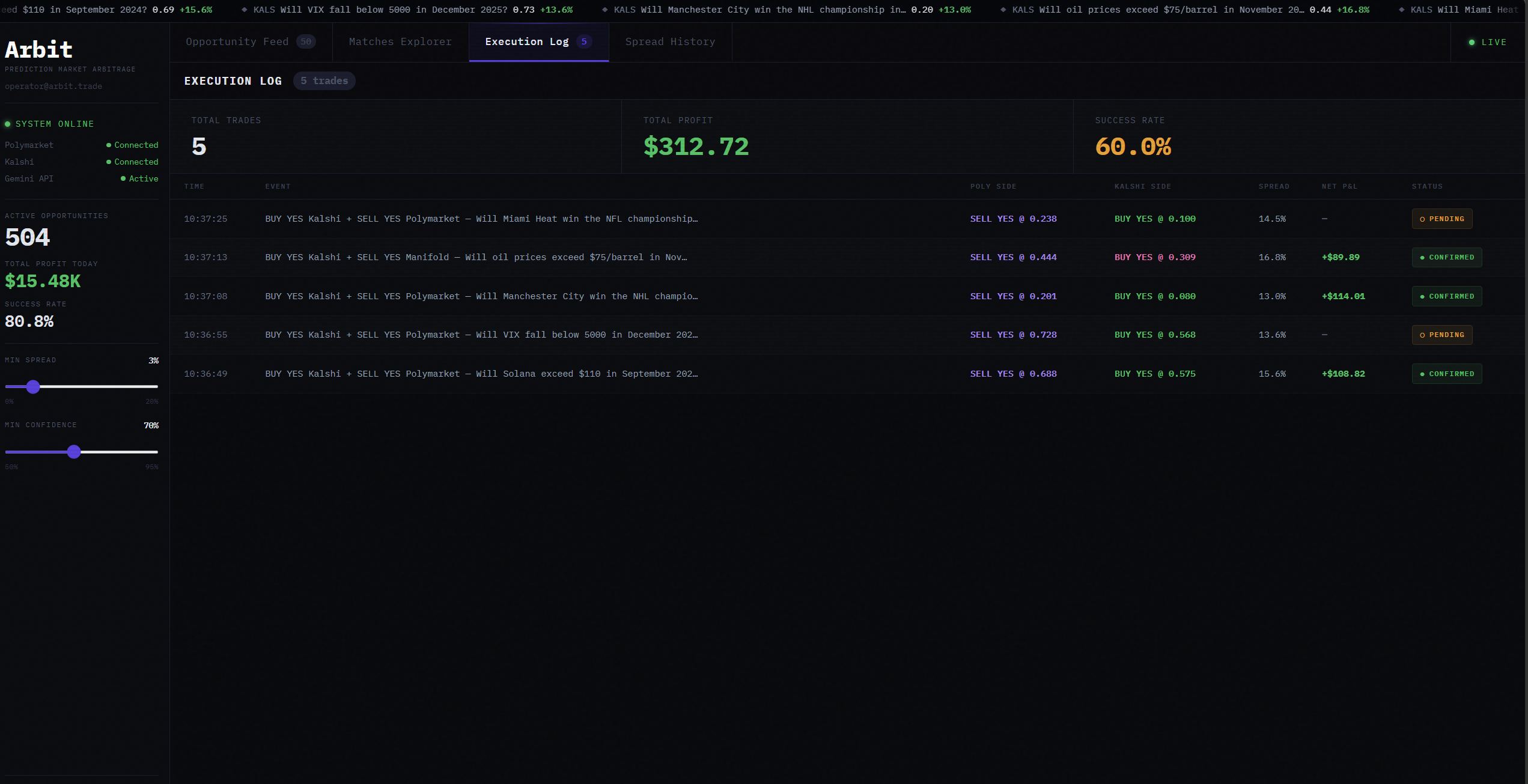Click PENDING badge on Miami Heat trade
The height and width of the screenshot is (784, 1528).
[x=1441, y=219]
